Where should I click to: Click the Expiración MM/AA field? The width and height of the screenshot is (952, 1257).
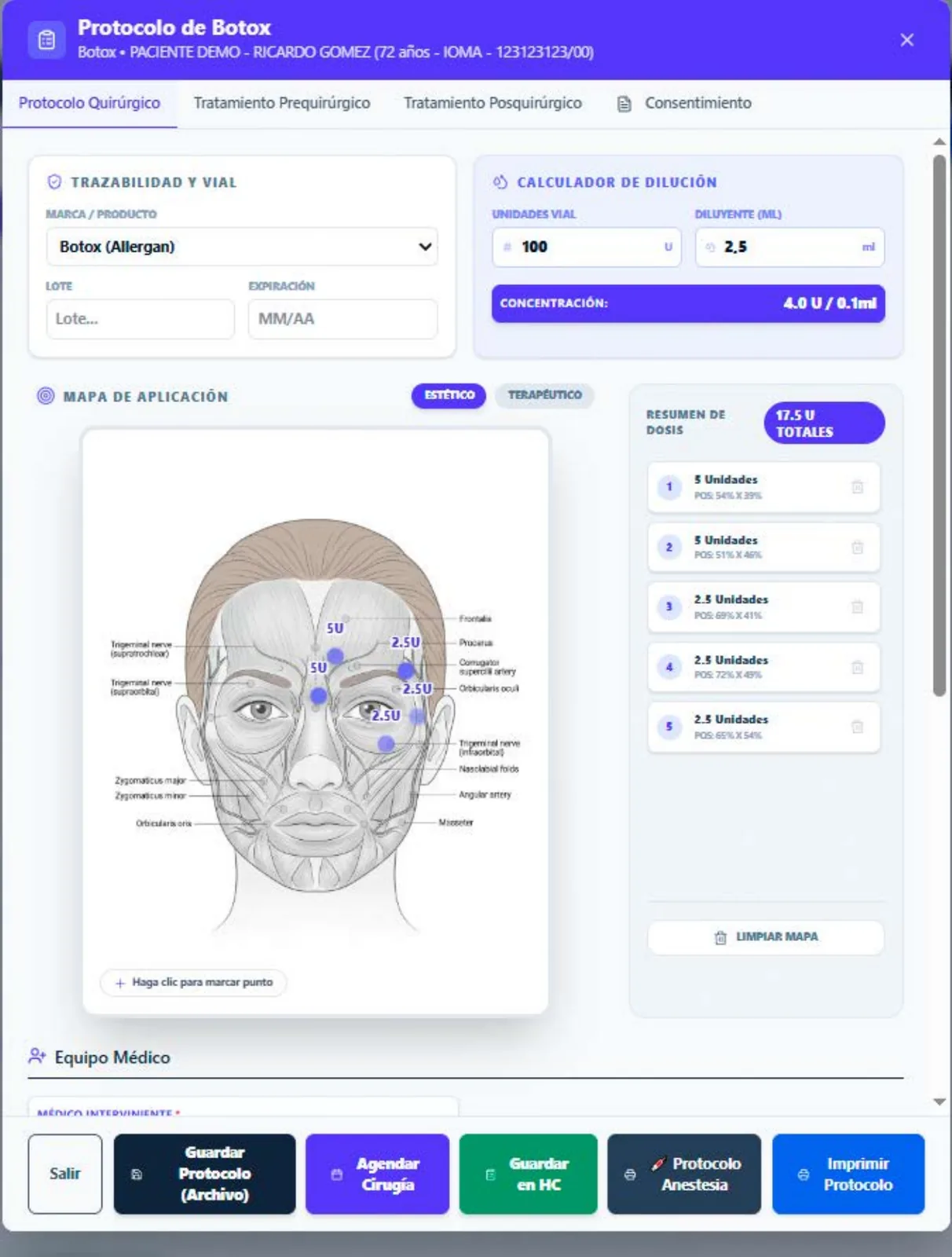click(342, 319)
